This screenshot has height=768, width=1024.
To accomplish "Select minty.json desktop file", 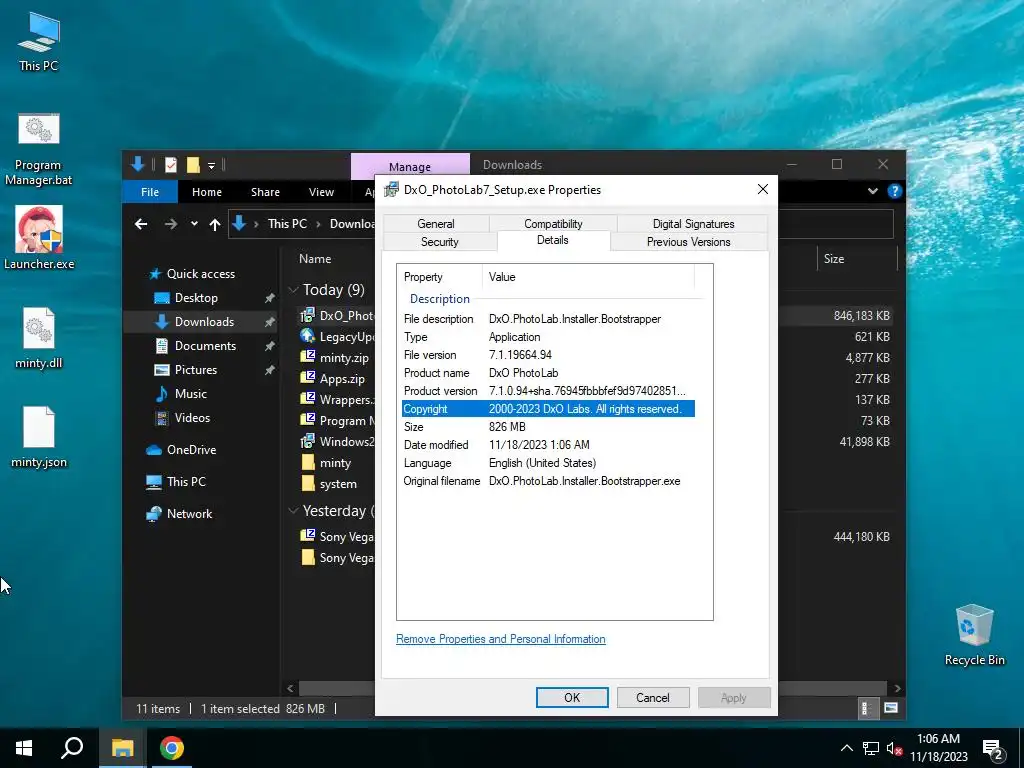I will (x=39, y=437).
